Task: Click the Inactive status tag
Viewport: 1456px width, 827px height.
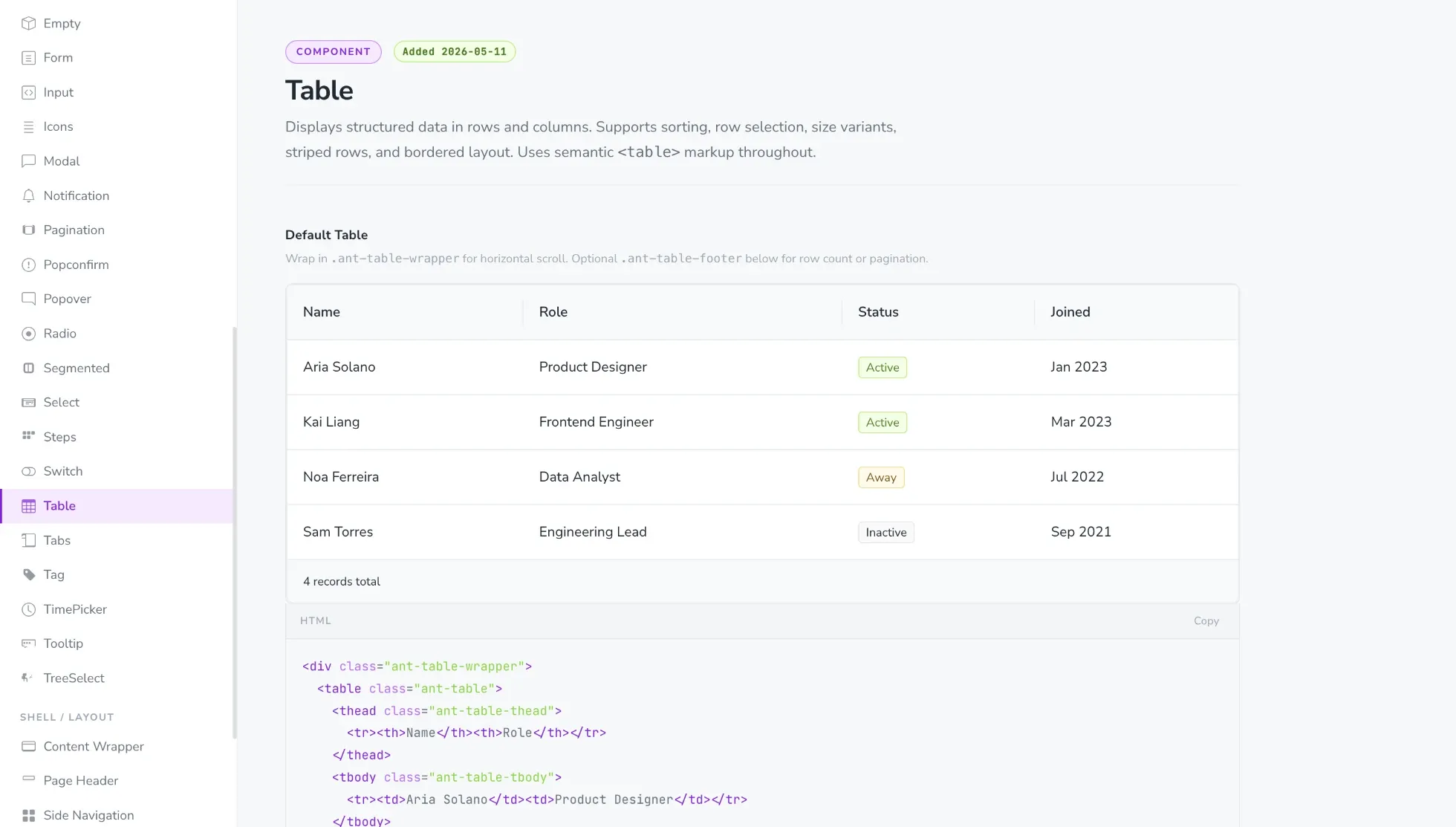Action: coord(886,533)
